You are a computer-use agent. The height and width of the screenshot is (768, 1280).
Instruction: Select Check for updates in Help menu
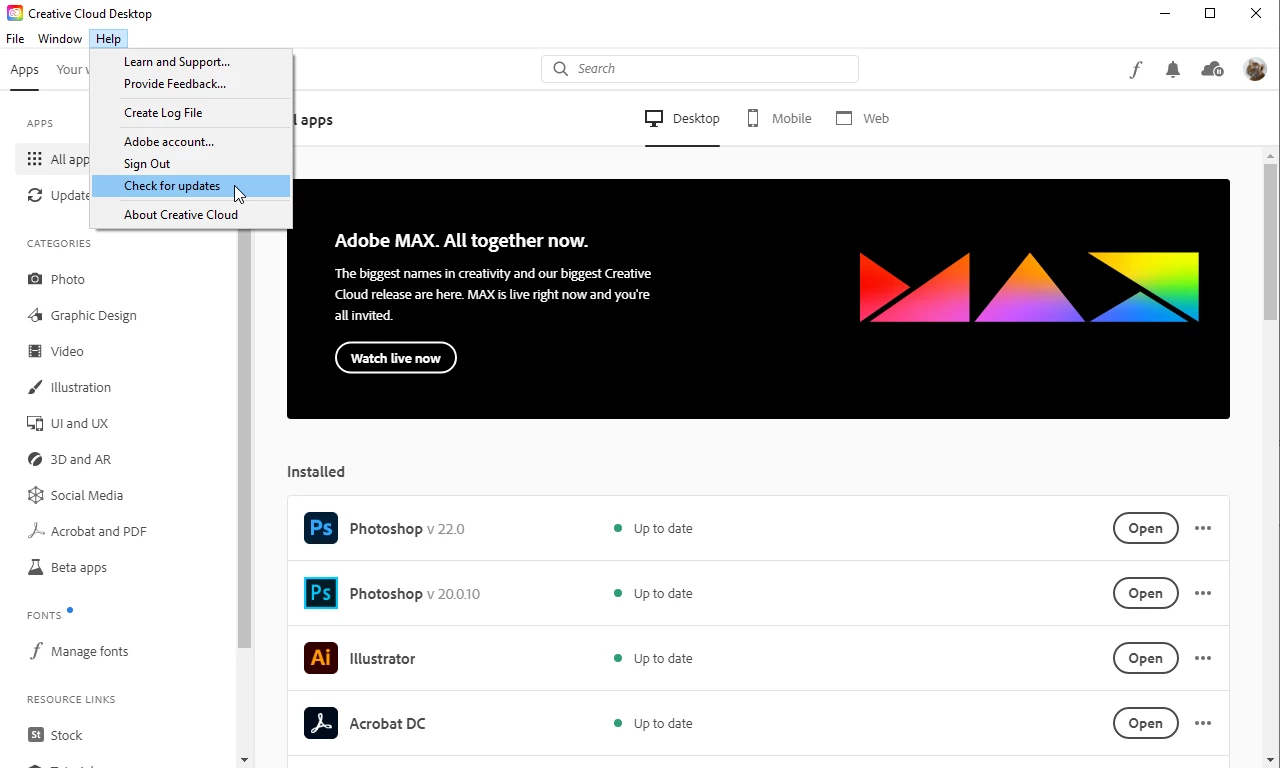(191, 186)
